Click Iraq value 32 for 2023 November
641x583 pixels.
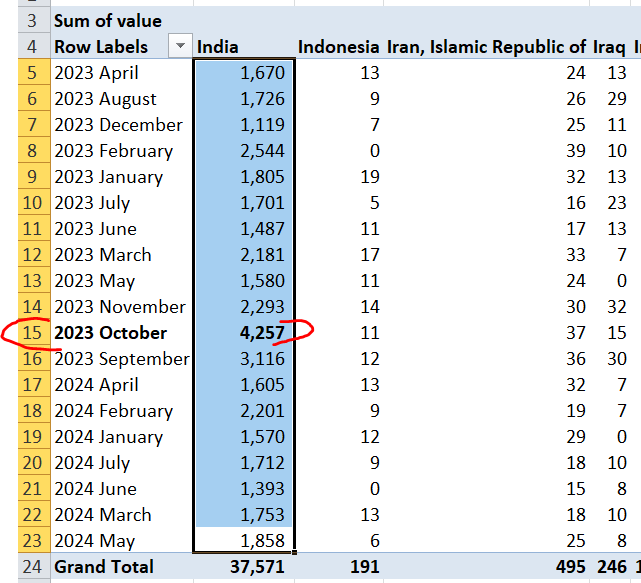617,307
